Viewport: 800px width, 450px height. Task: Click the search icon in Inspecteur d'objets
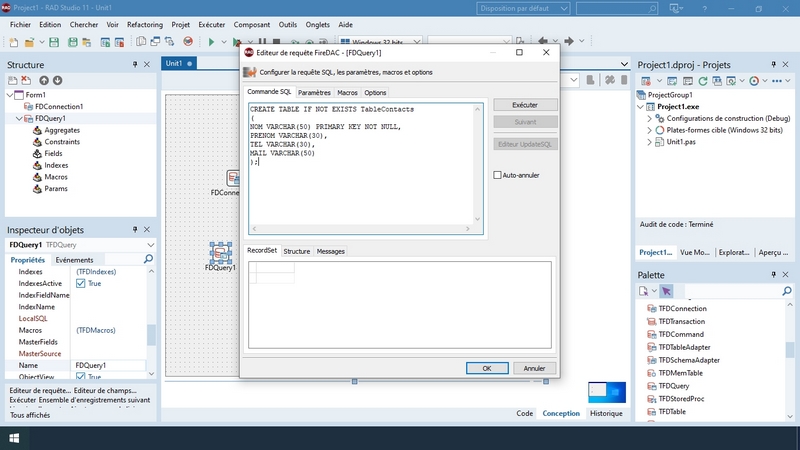[x=148, y=259]
